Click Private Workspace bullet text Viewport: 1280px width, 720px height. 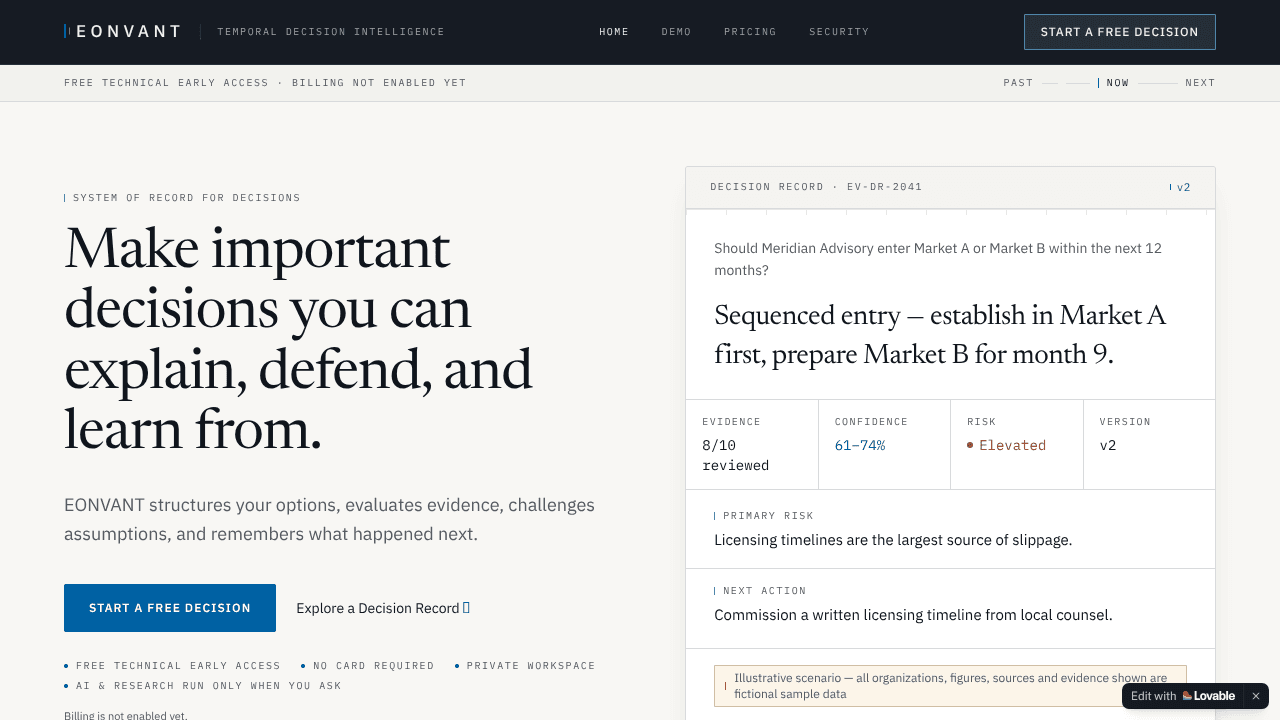point(531,666)
